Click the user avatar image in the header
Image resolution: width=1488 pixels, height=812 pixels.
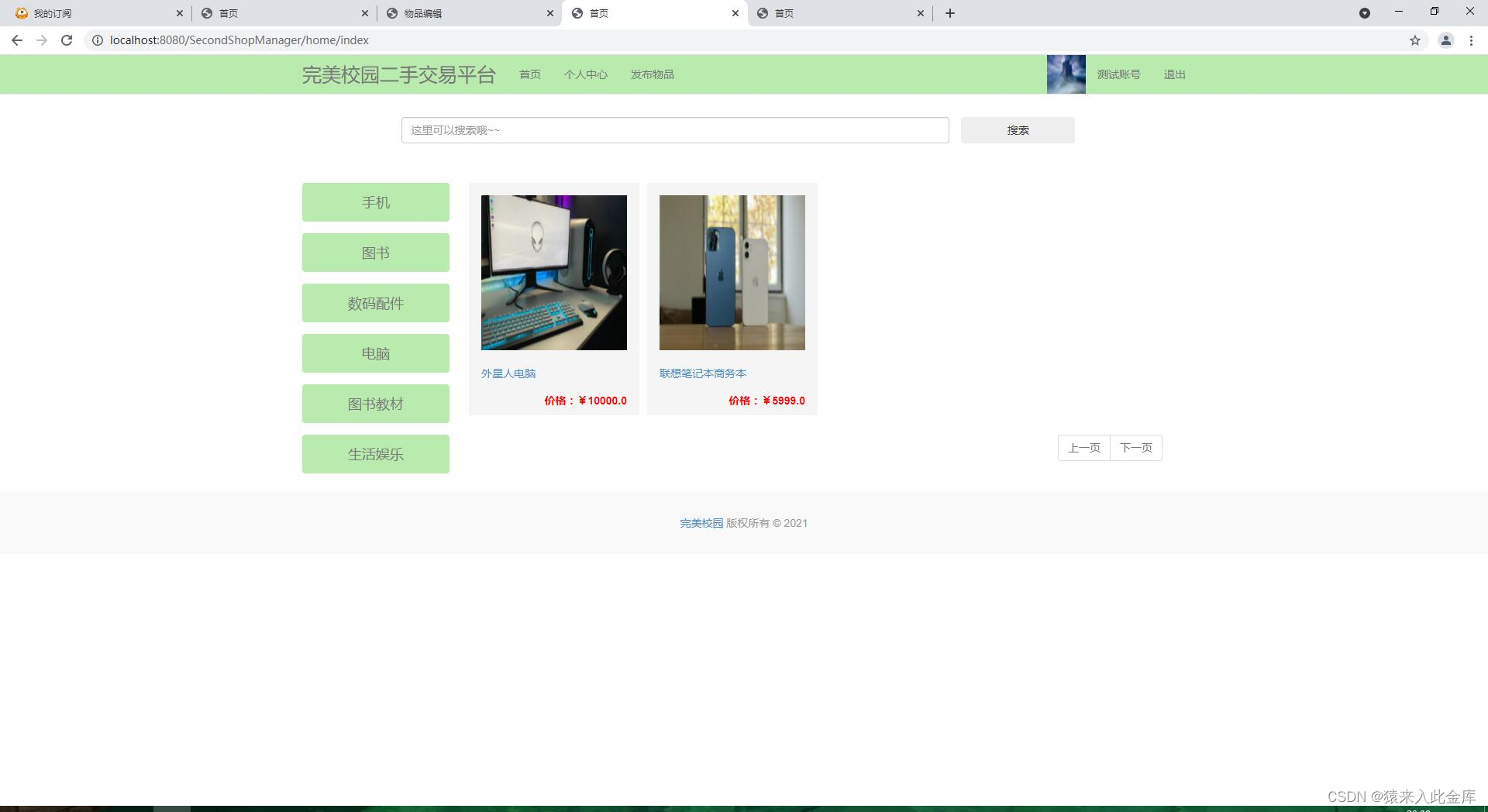tap(1066, 74)
